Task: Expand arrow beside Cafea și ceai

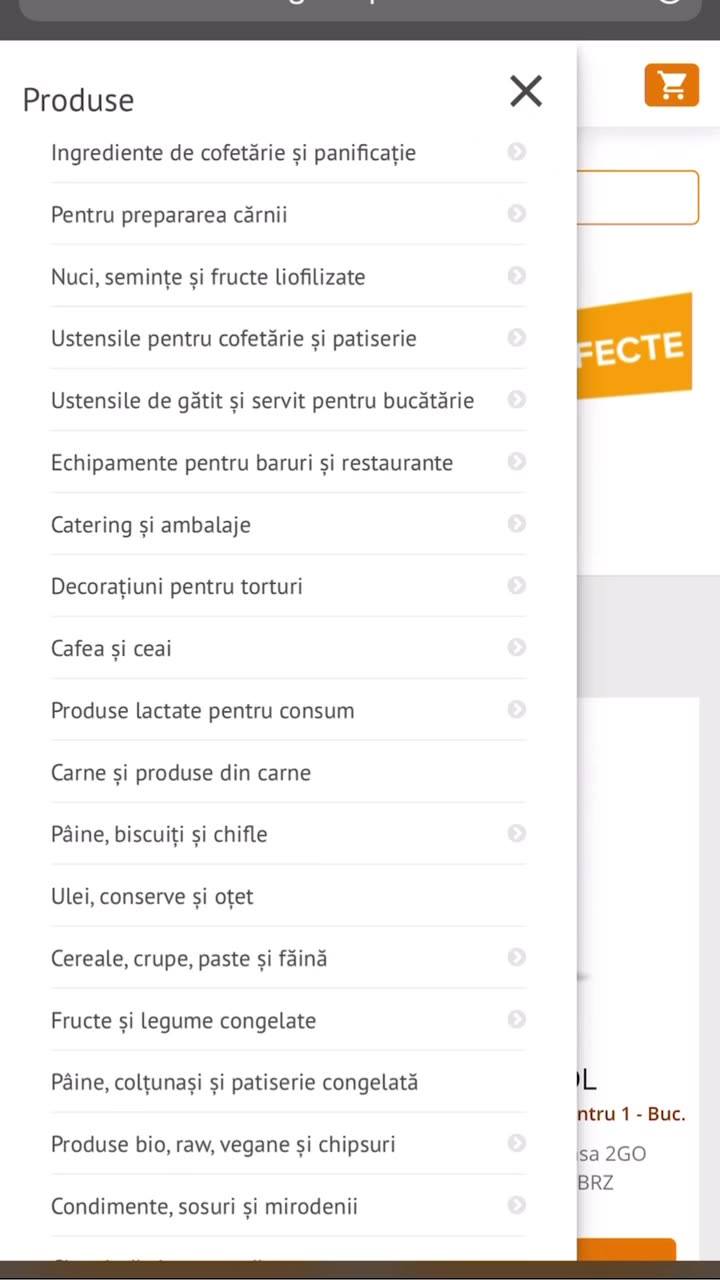Action: point(516,648)
